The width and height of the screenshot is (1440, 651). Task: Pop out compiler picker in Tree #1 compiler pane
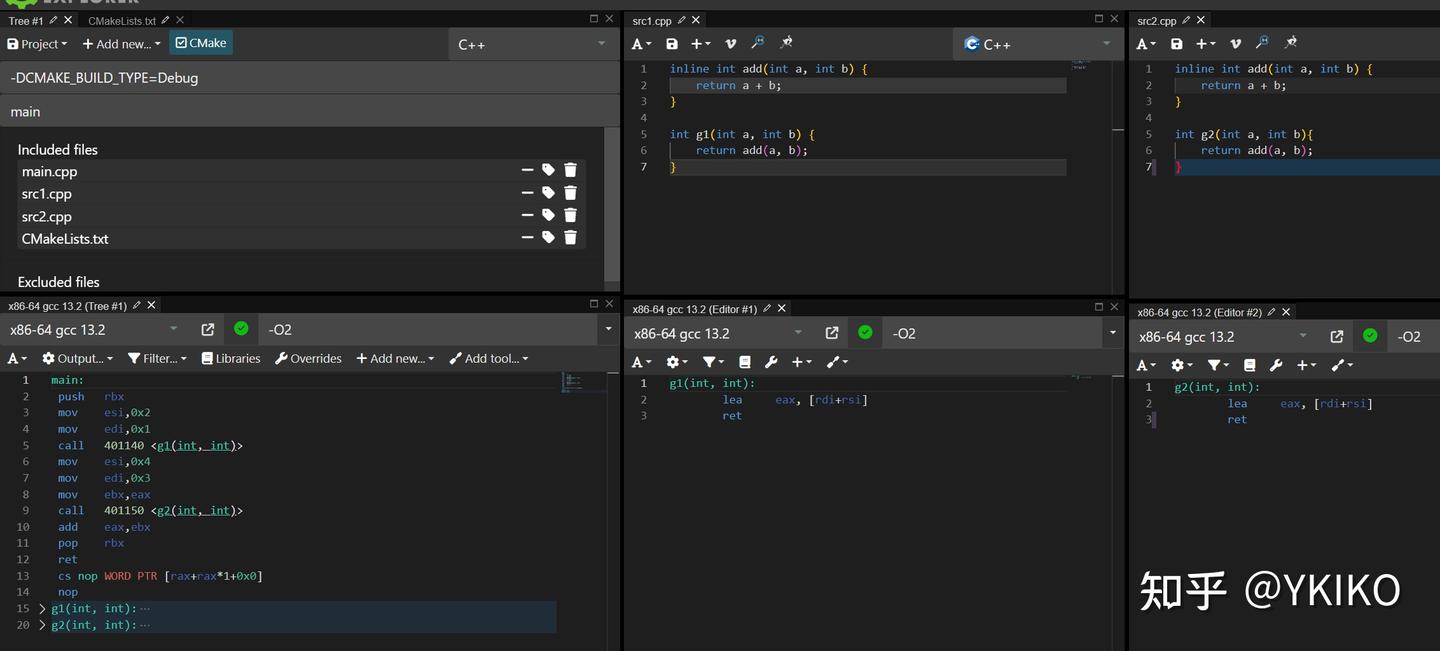[208, 329]
